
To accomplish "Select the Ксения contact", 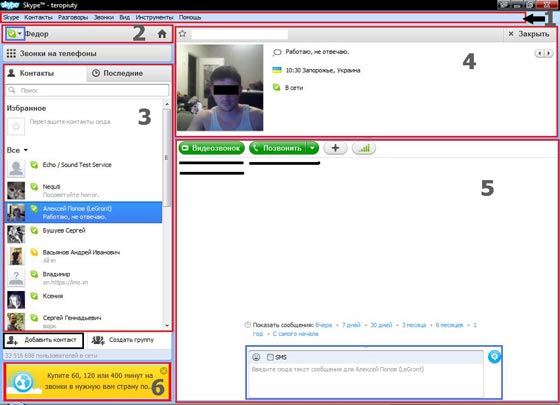I will tap(84, 299).
